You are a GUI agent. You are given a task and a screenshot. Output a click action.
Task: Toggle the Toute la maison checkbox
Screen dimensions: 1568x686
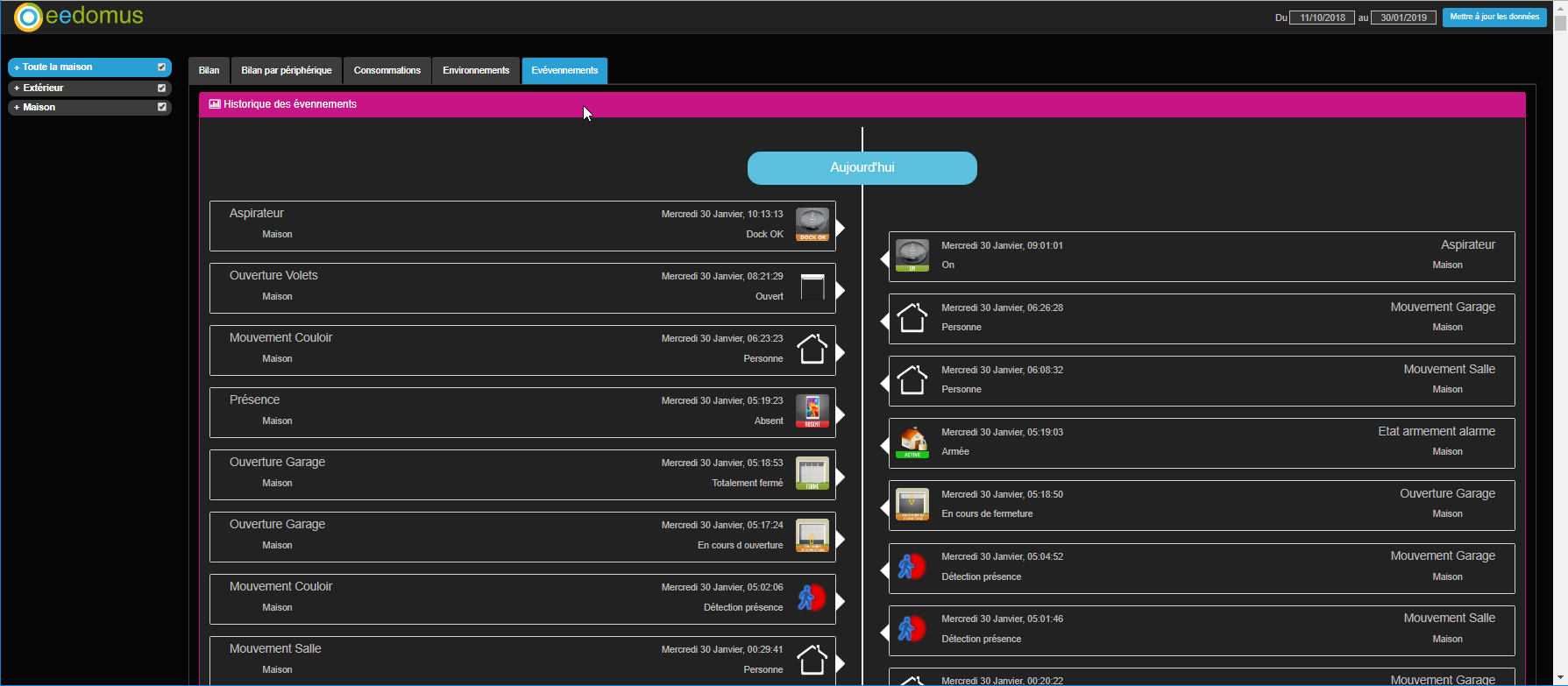point(161,67)
